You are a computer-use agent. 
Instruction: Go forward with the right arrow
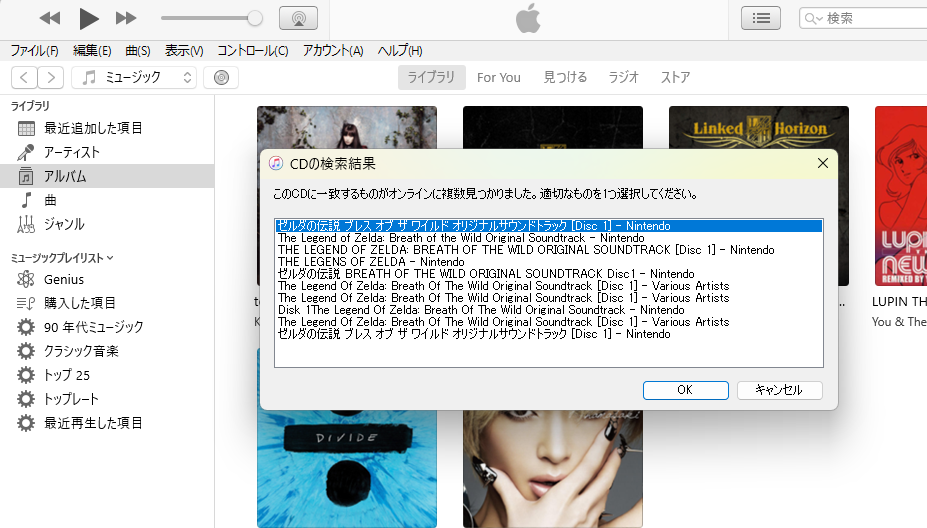(51, 78)
